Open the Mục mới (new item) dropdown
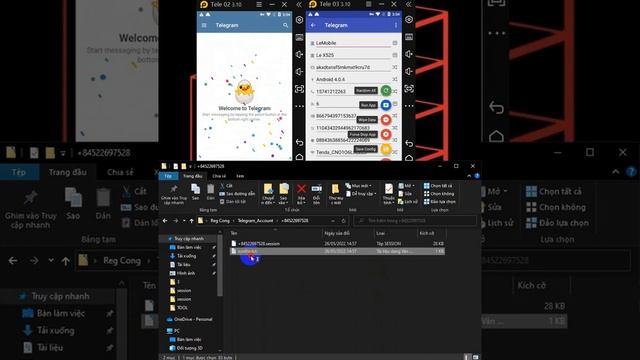Screen dimensions: 640x360 [358, 186]
